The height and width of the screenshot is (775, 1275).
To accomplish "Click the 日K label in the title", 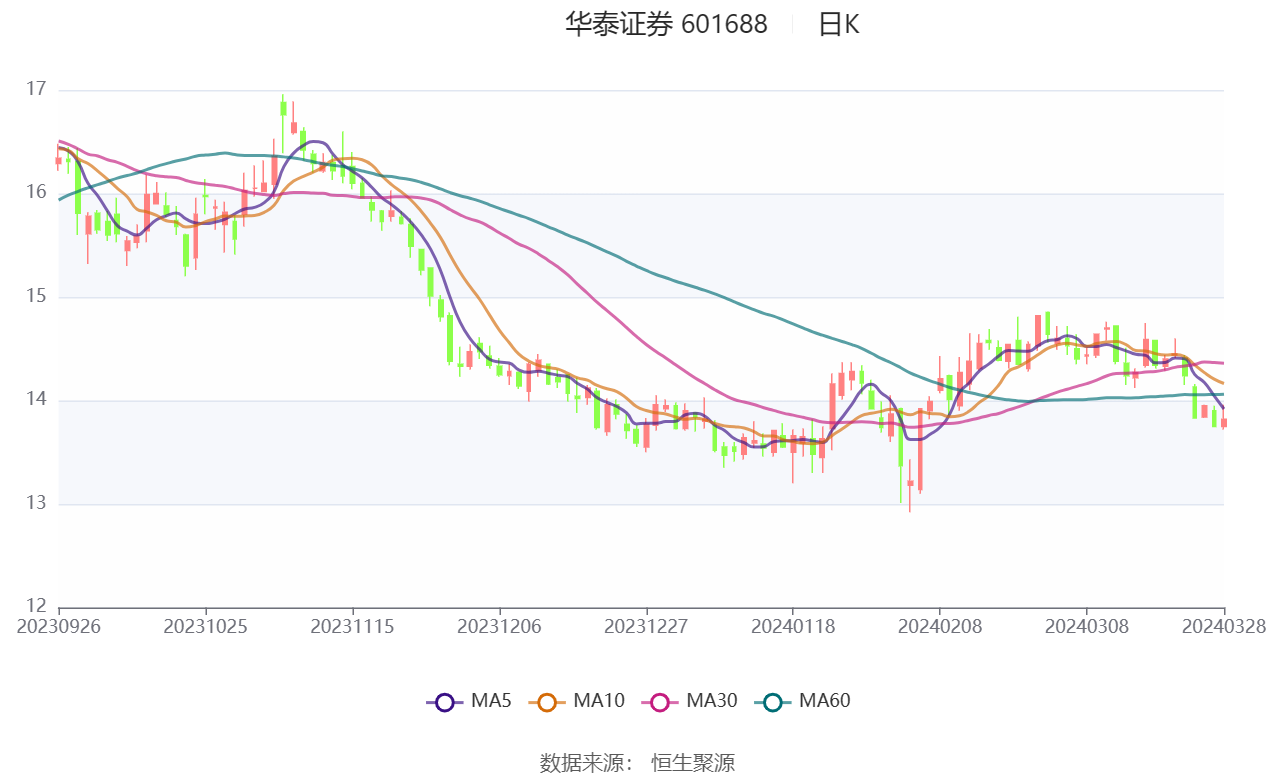I will click(838, 25).
